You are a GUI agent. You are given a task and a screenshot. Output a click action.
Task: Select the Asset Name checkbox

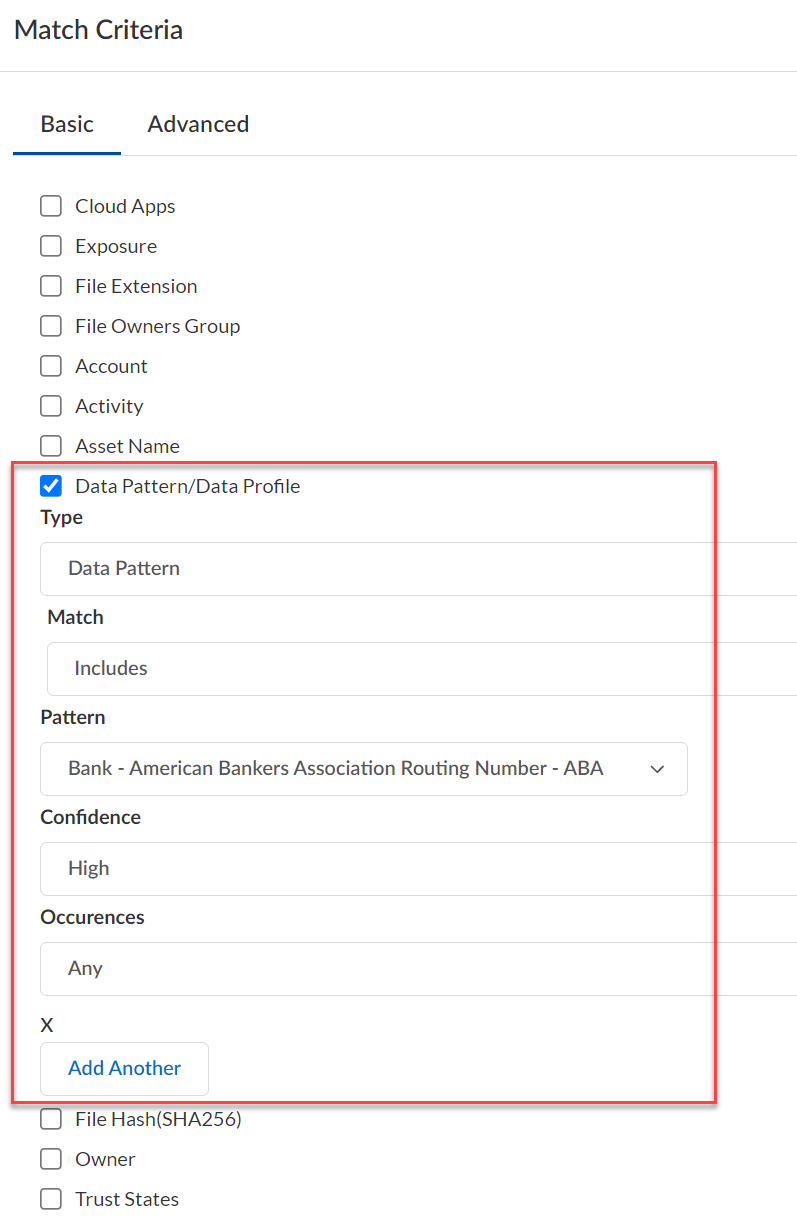[51, 446]
